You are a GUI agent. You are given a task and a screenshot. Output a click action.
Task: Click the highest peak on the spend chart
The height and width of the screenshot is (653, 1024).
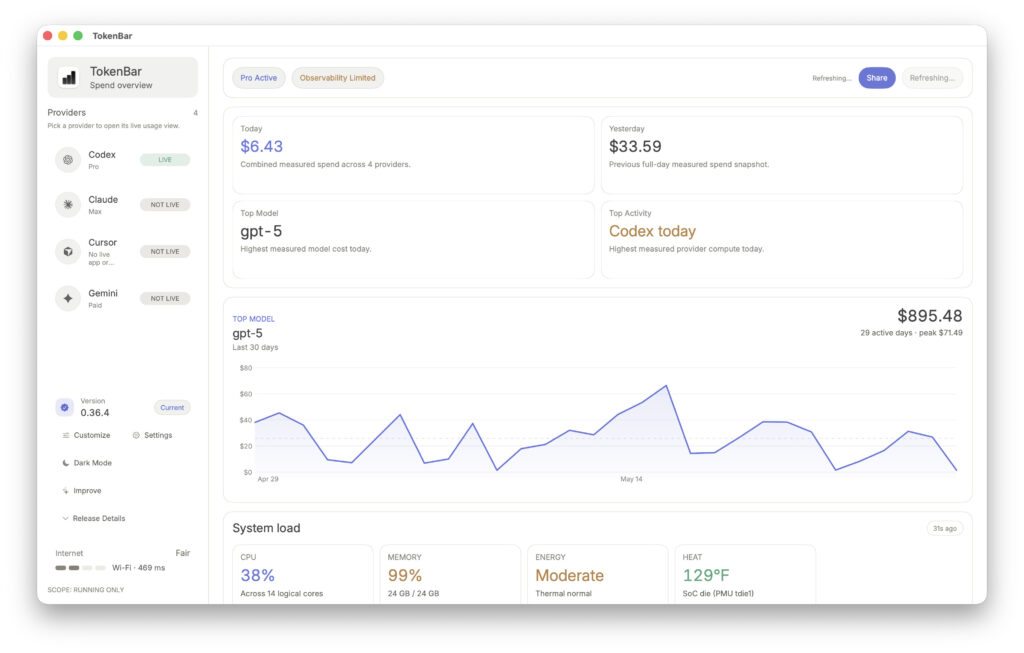(x=666, y=386)
